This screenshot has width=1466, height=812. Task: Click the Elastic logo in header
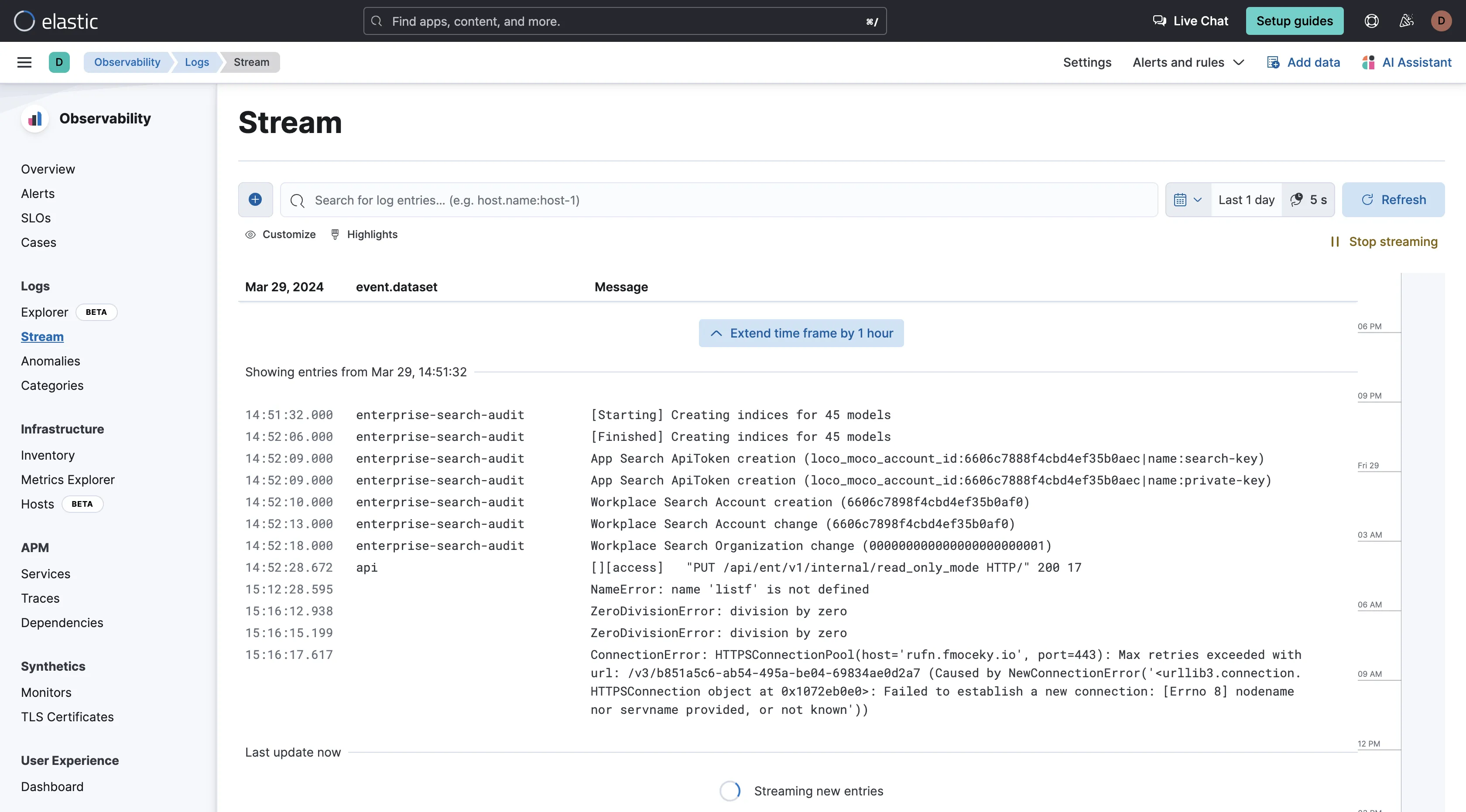(56, 21)
